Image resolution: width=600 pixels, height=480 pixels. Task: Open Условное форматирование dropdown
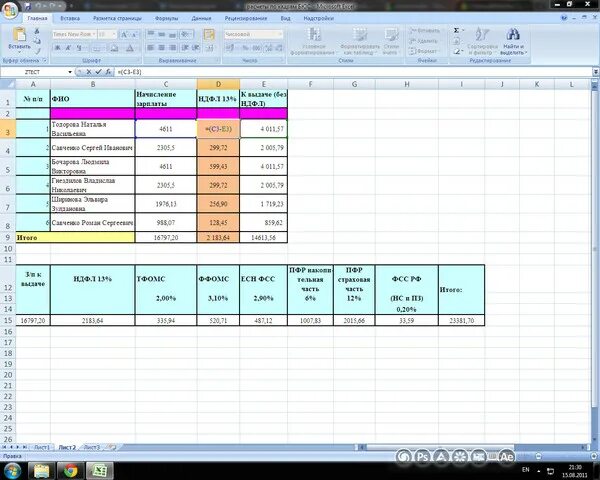313,42
